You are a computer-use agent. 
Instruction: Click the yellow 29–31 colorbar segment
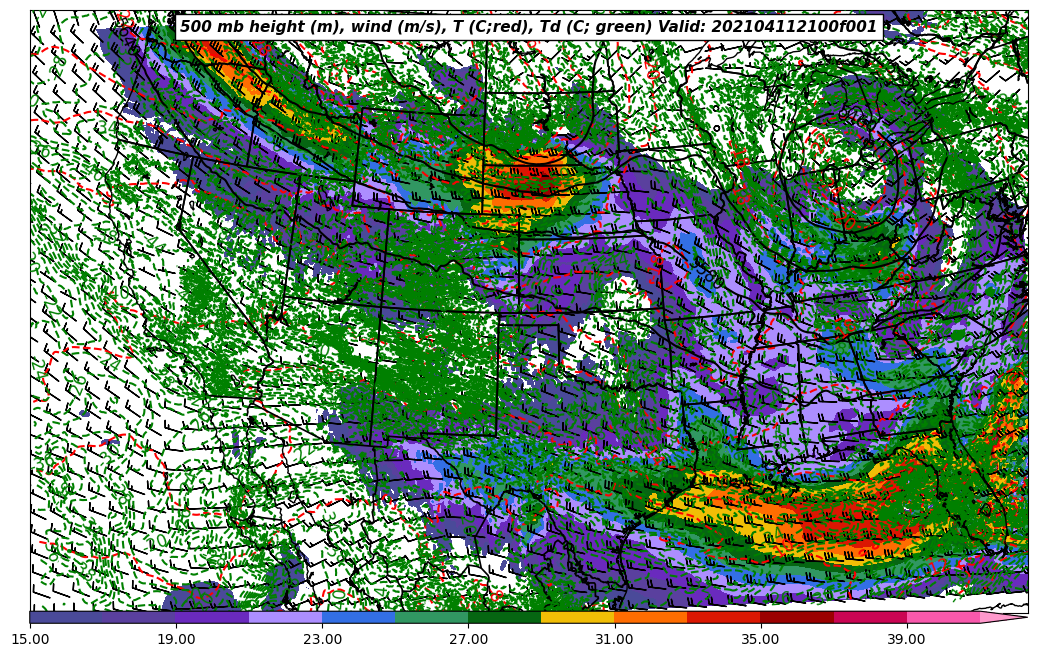click(578, 617)
